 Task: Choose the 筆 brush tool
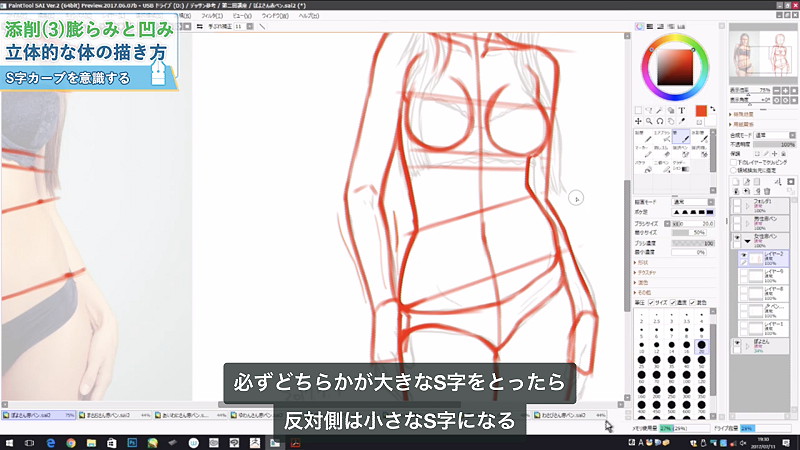[681, 136]
